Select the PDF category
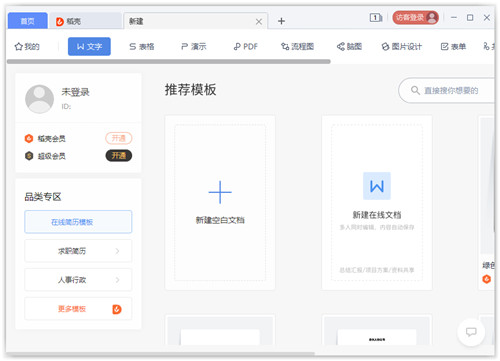This screenshot has height=361, width=500. point(246,46)
